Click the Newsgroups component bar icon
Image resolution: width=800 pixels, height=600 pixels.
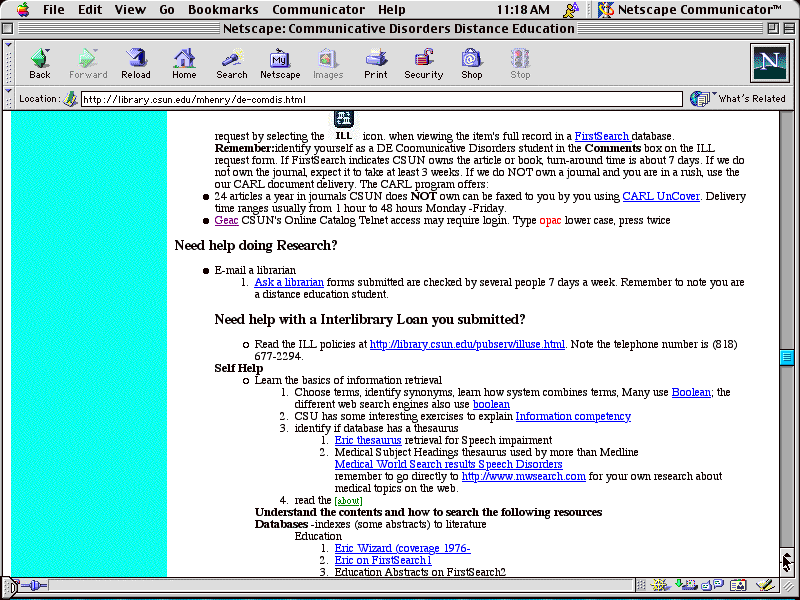[x=713, y=585]
